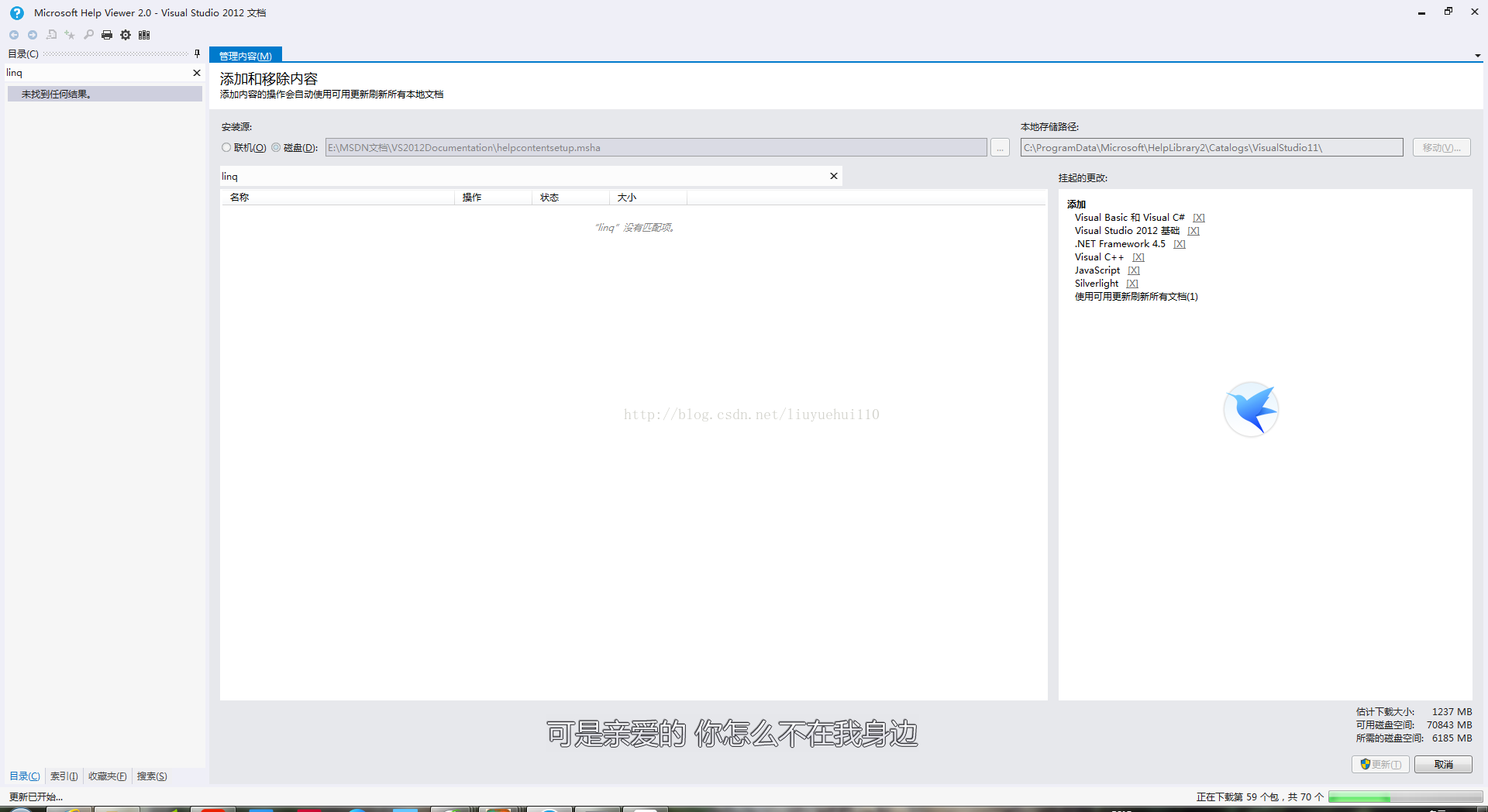Remove .NET Framework 4.5 pending item
The width and height of the screenshot is (1488, 812).
[x=1179, y=244]
